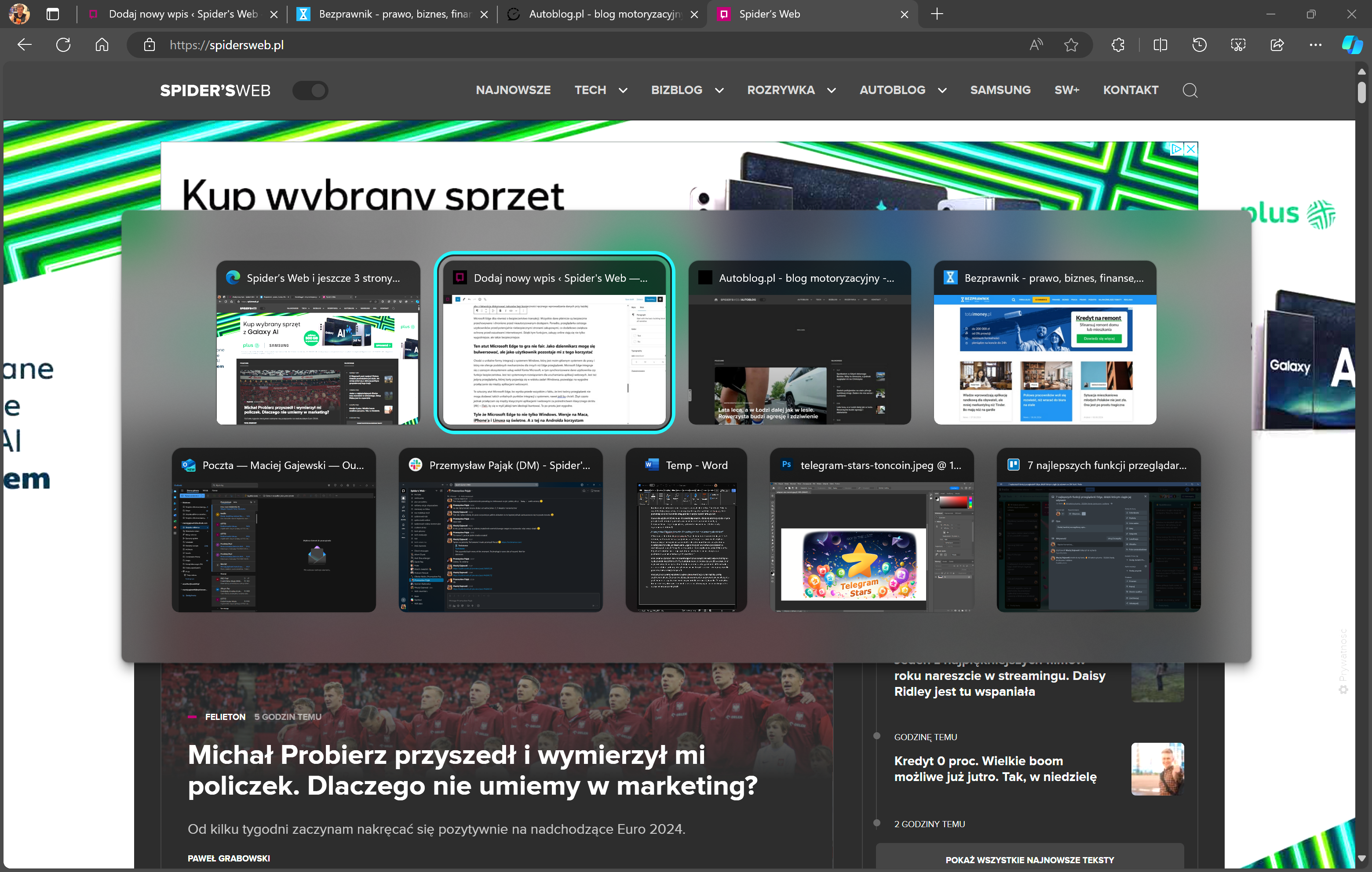1372x872 pixels.
Task: Open author PAWEŁ GRABOWSKI link
Action: pyautogui.click(x=229, y=858)
